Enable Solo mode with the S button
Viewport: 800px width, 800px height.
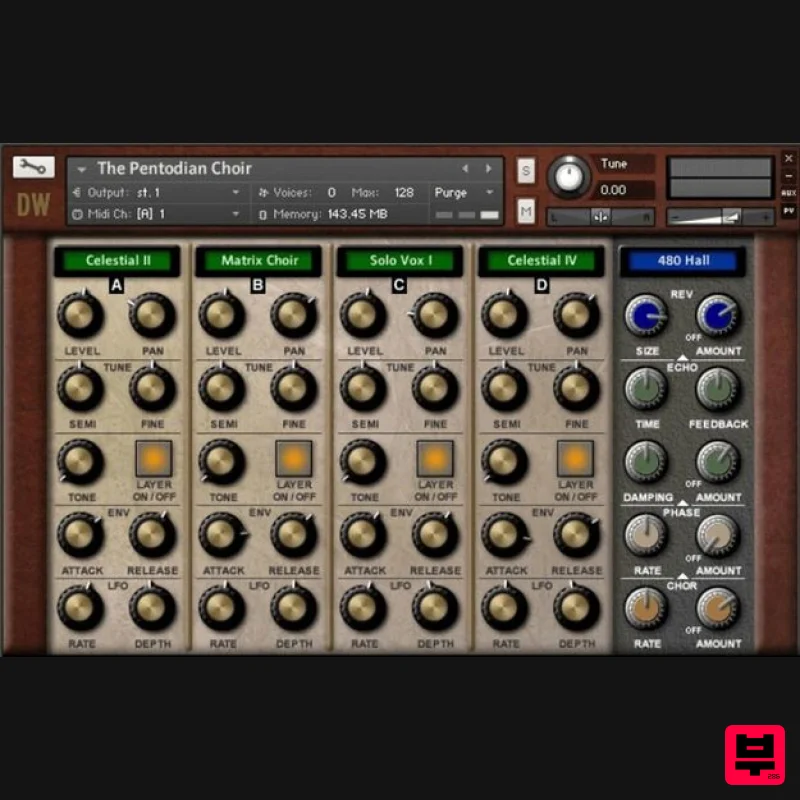[x=525, y=171]
